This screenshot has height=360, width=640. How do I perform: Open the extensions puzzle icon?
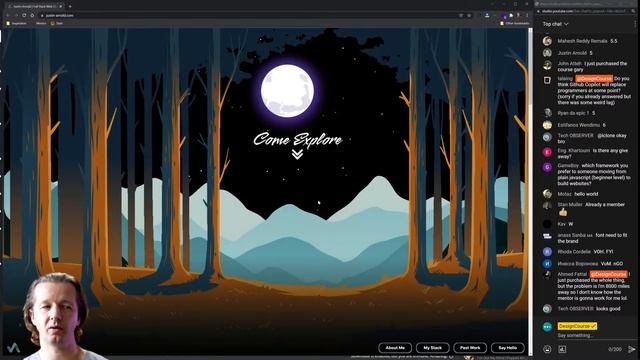511,16
